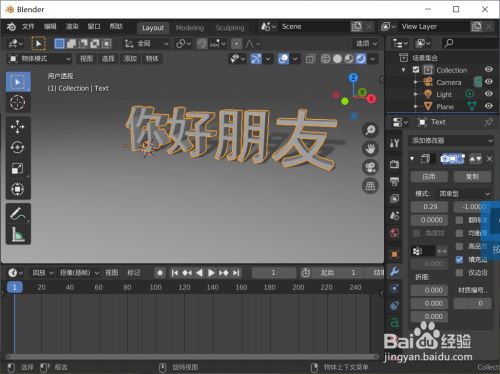The image size is (500, 374).
Task: Open the Output properties tab
Action: pos(394,181)
